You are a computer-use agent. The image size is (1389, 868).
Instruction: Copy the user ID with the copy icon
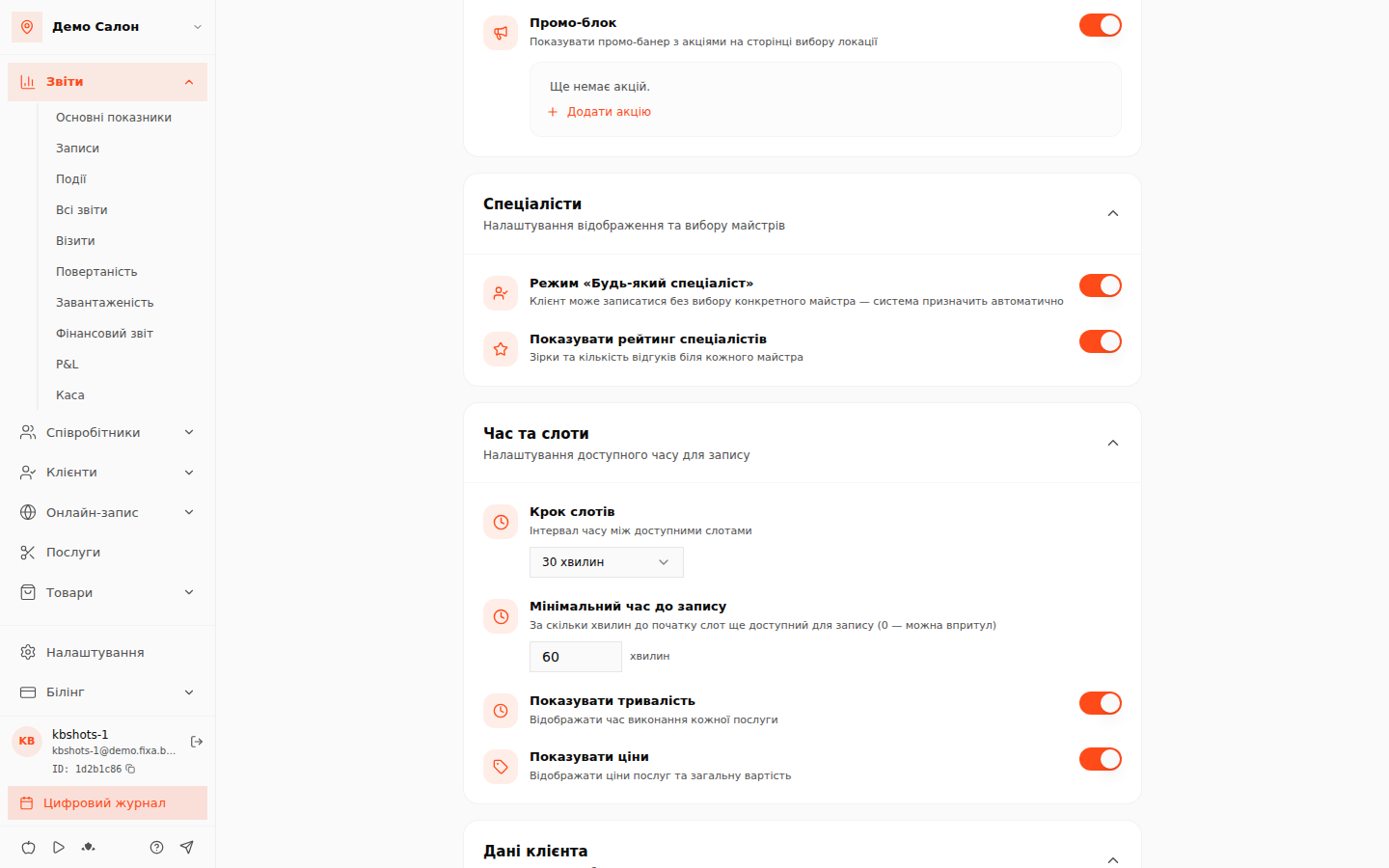point(130,769)
